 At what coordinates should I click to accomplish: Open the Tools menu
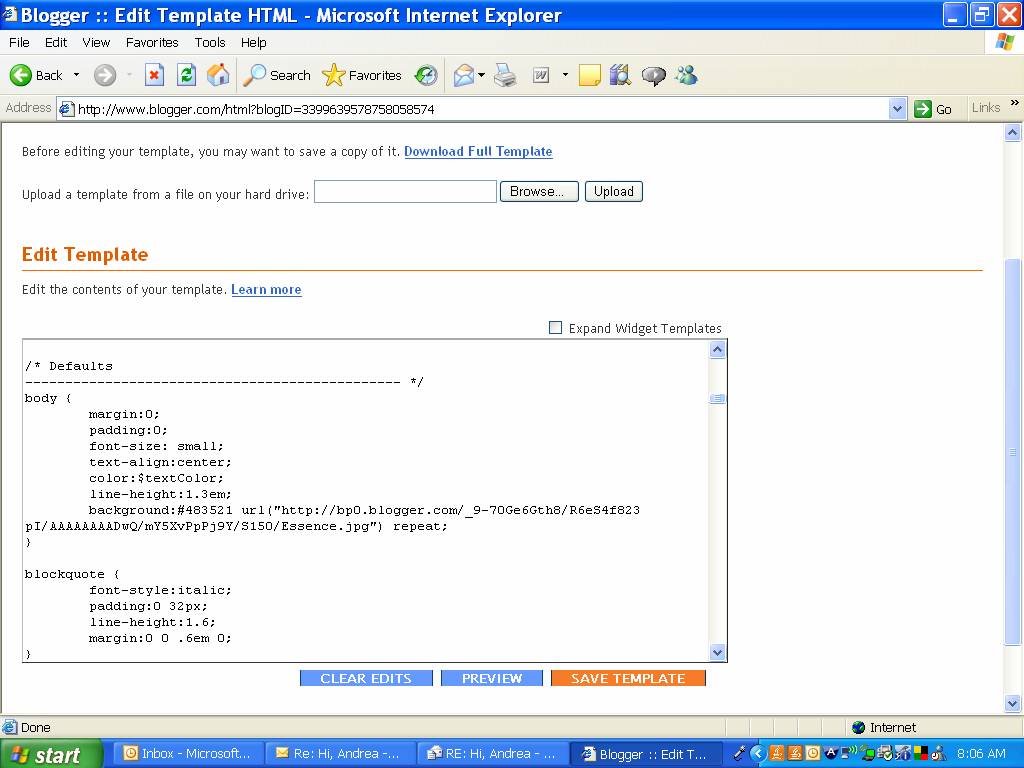tap(210, 42)
